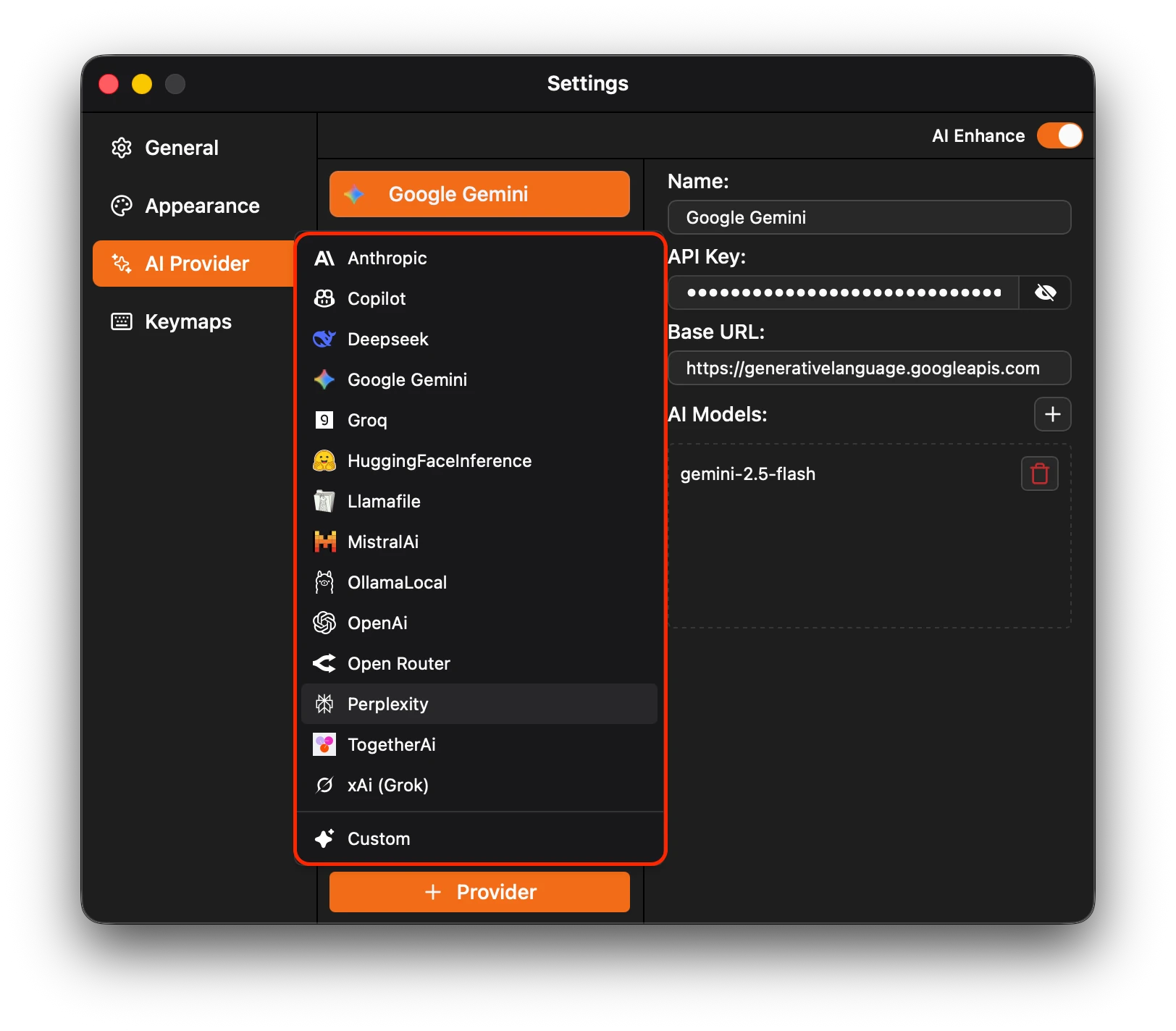Click the TogetherAi logo icon

tap(324, 744)
